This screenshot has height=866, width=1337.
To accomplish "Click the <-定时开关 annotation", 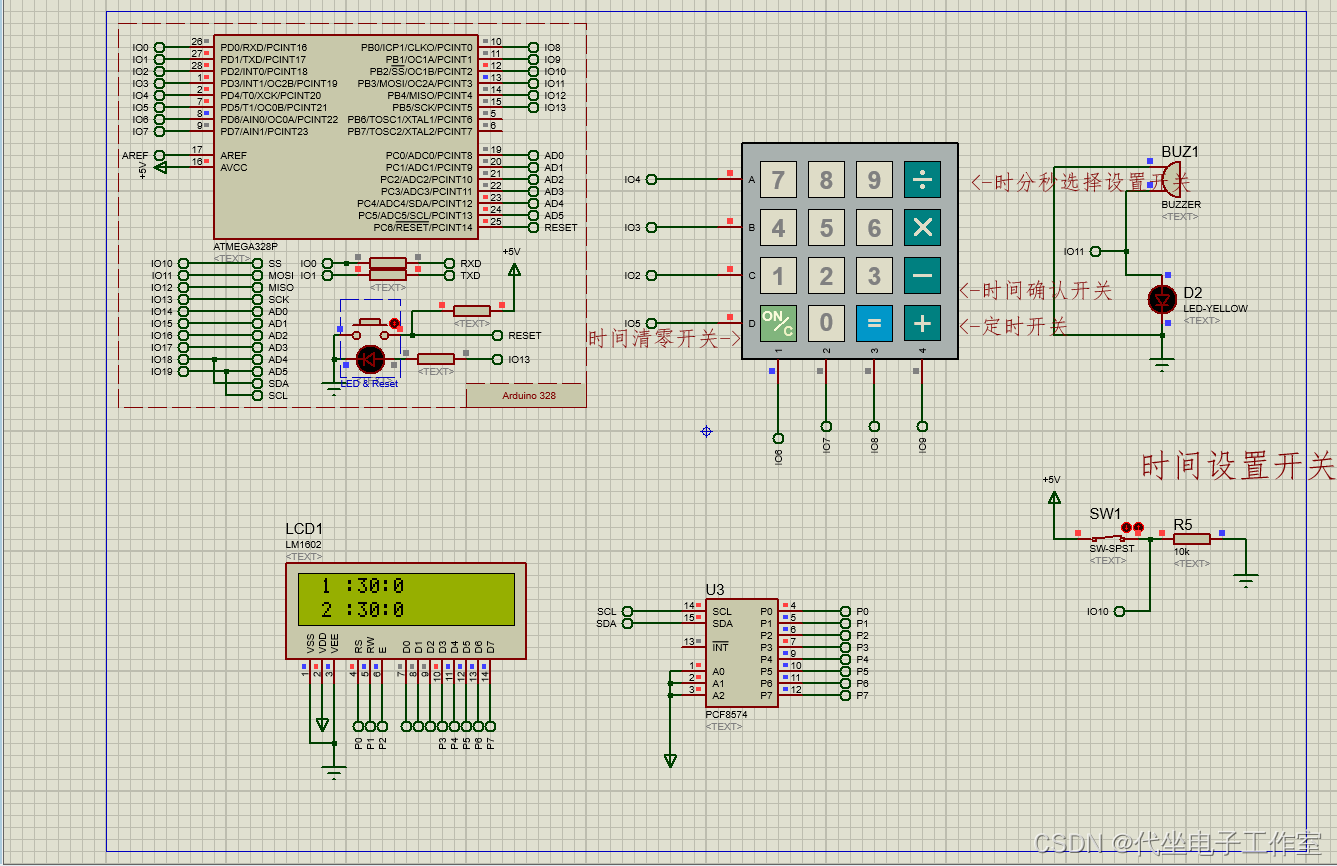I will coord(1013,326).
